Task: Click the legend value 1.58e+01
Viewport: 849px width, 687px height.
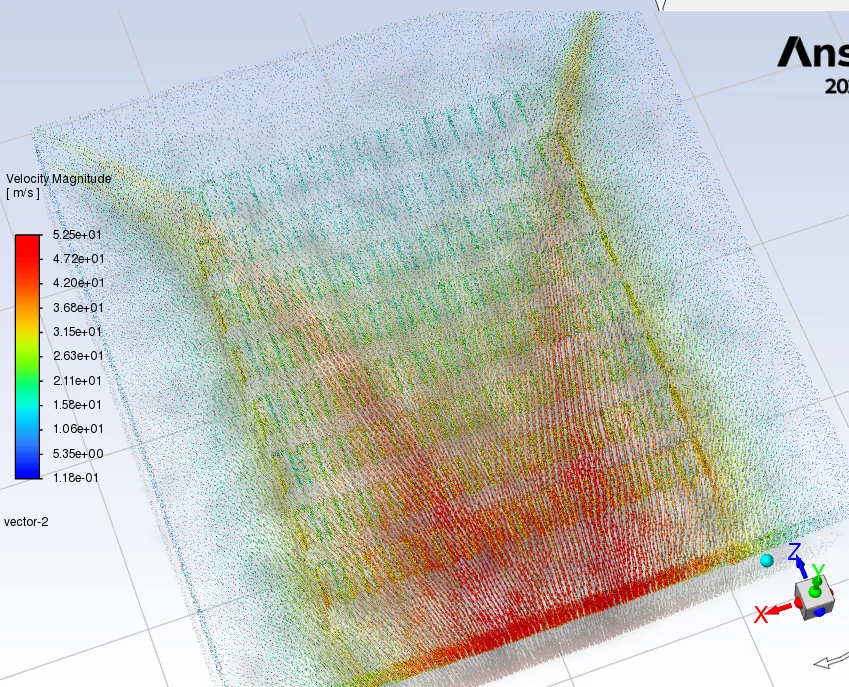Action: (77, 404)
